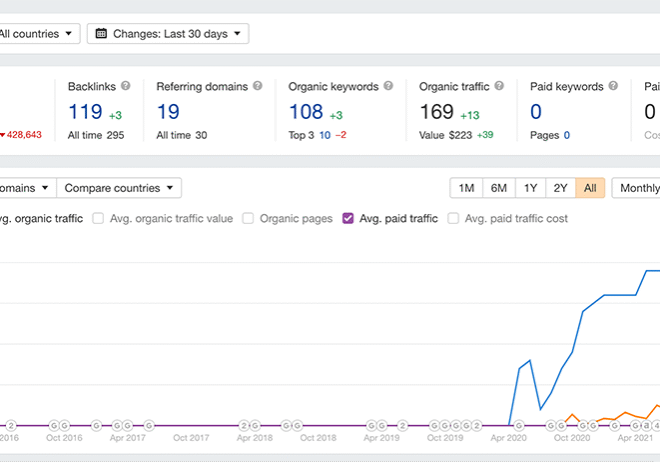This screenshot has width=660, height=462.
Task: Switch chart range to 6M
Action: pos(498,188)
